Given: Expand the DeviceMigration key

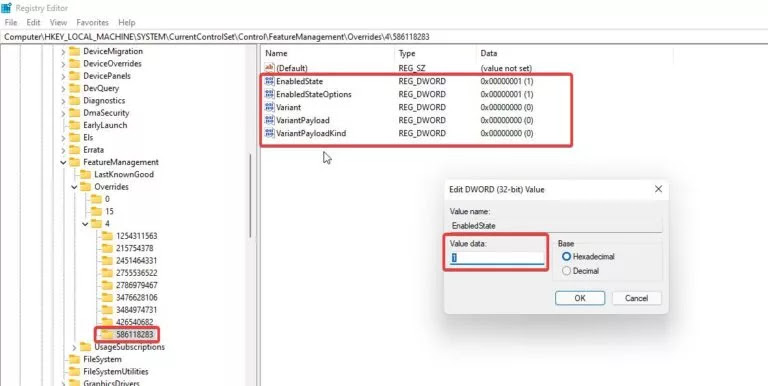Looking at the screenshot, I should pyautogui.click(x=63, y=51).
